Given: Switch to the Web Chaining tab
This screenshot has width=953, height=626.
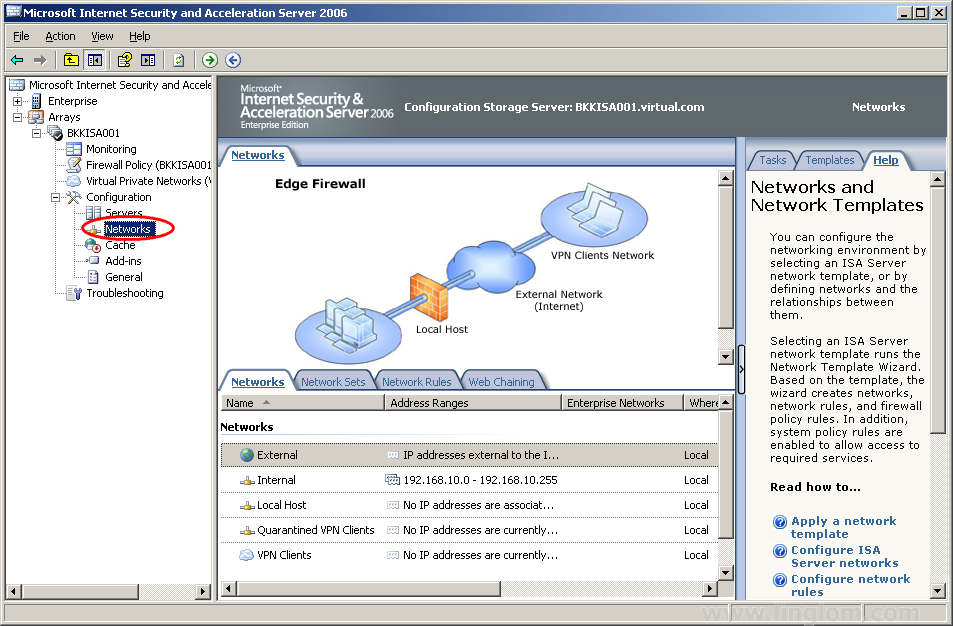Looking at the screenshot, I should 501,382.
